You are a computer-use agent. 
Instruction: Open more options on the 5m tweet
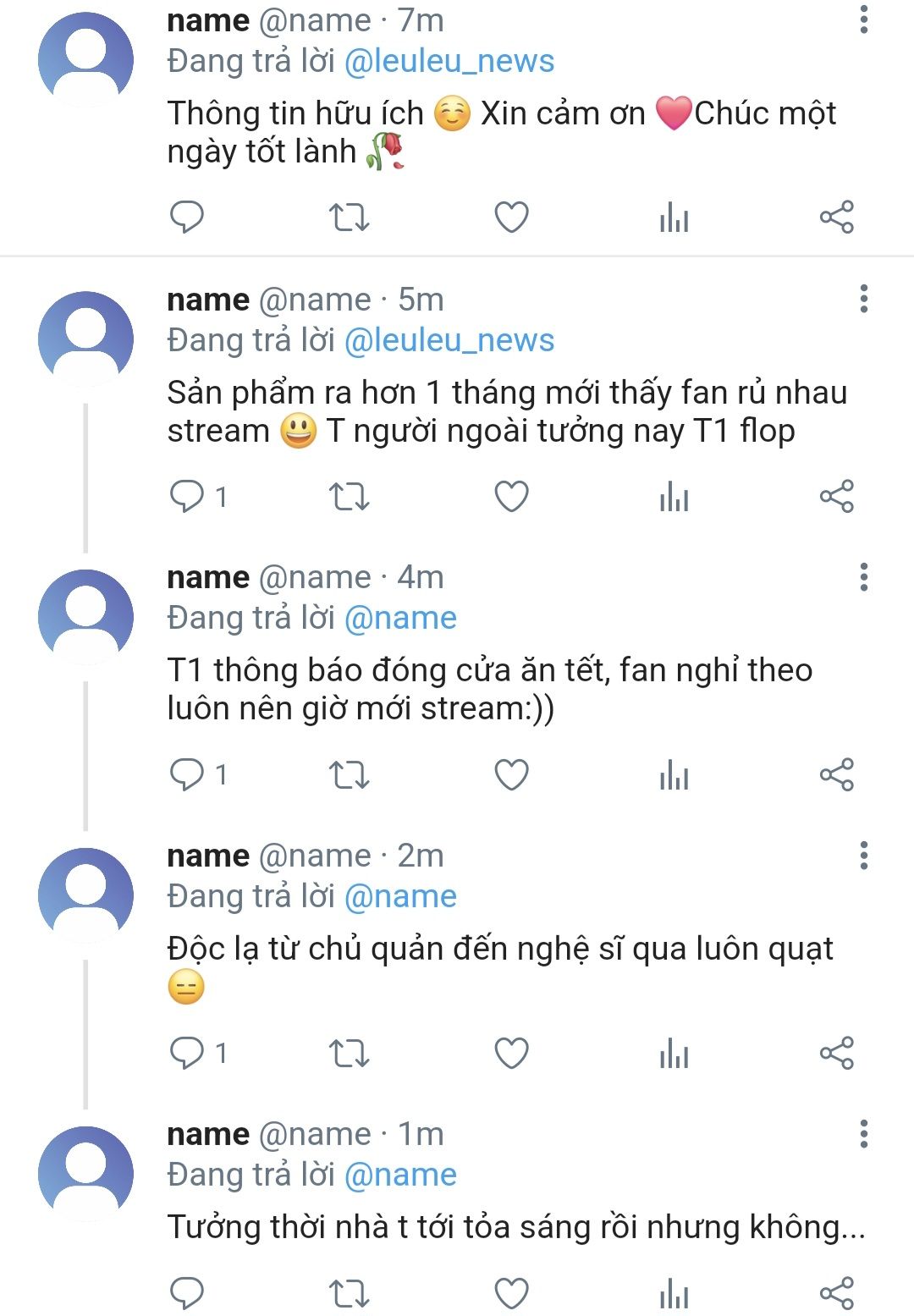point(863,299)
